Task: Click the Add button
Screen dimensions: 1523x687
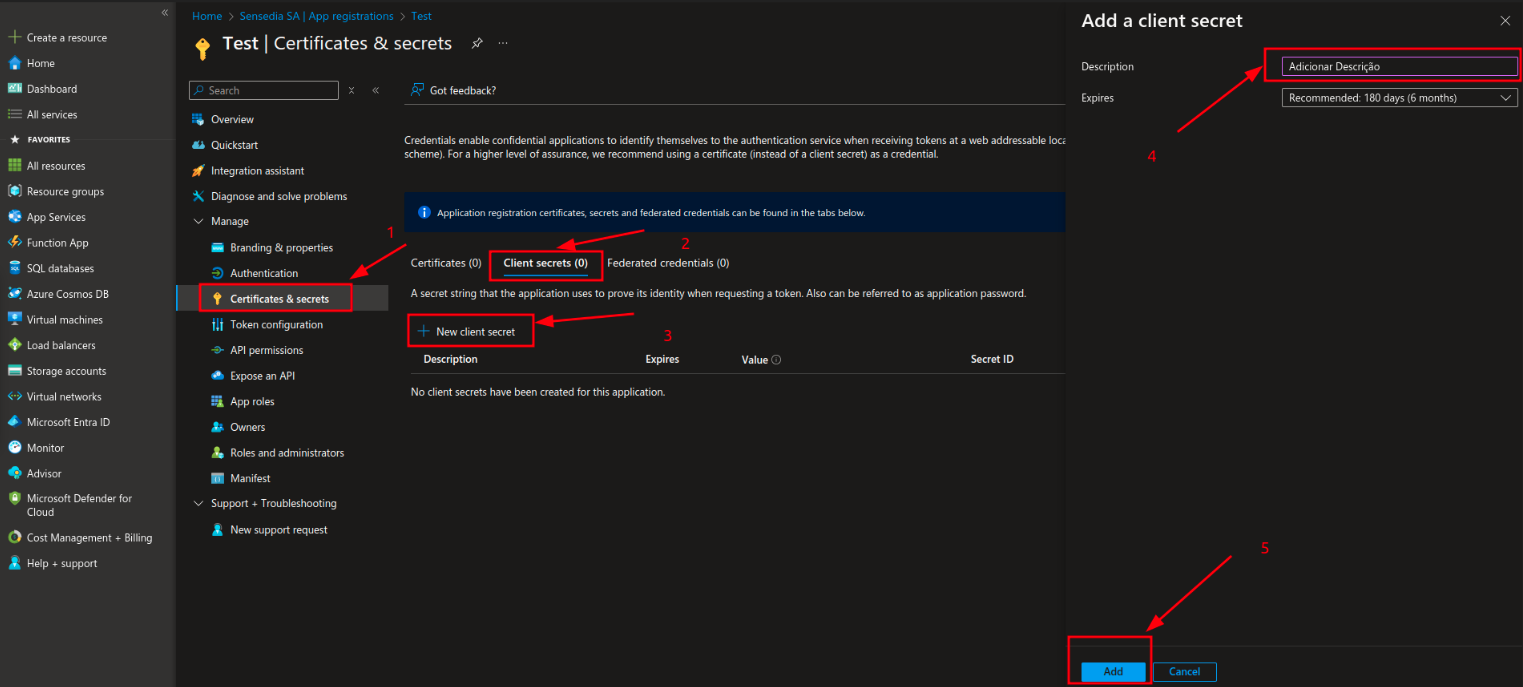Action: [1113, 672]
